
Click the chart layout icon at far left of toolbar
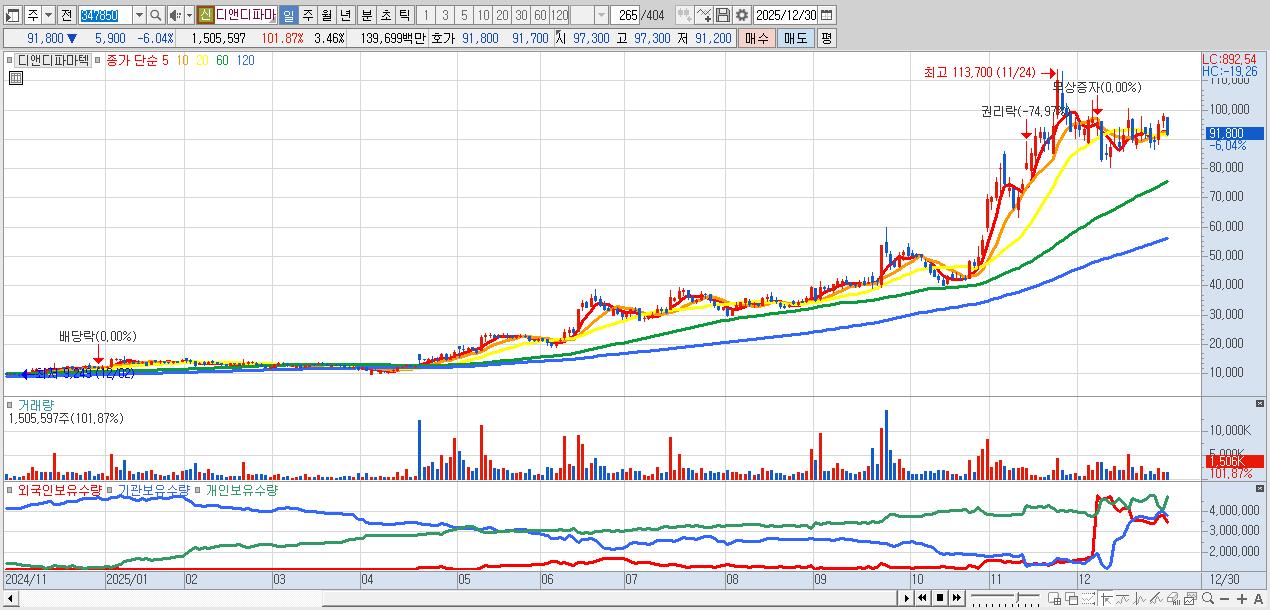click(x=12, y=15)
